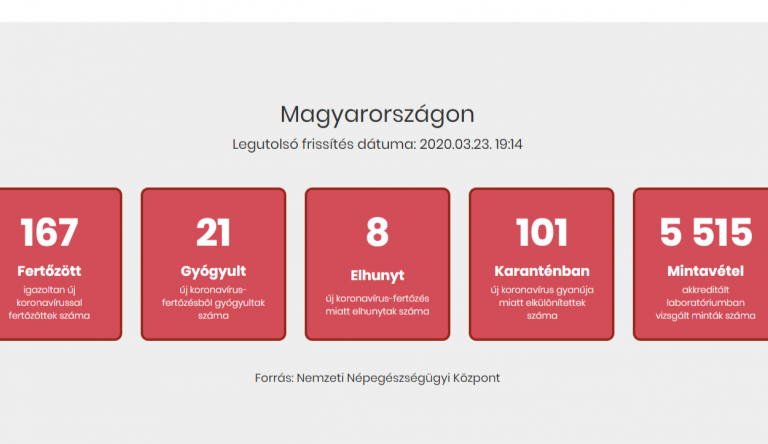Select the igazoltan új koronavírussal fertőzöttek description

[49, 303]
